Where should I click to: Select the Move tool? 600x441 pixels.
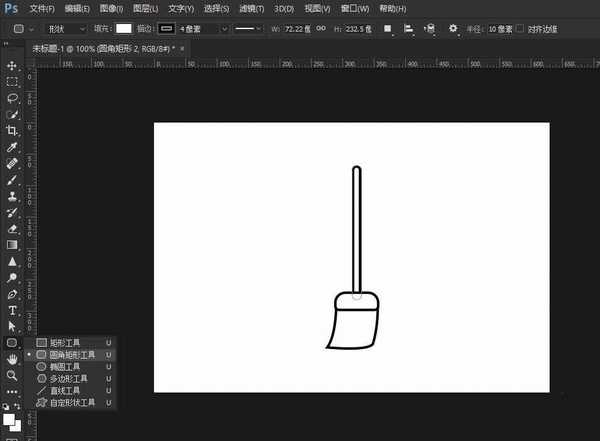[x=12, y=66]
